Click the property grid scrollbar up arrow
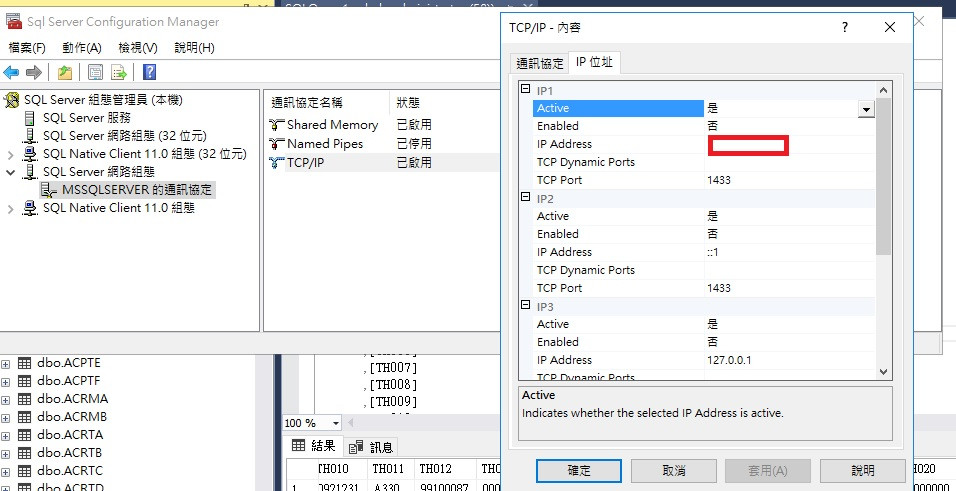The image size is (956, 491). pos(883,90)
